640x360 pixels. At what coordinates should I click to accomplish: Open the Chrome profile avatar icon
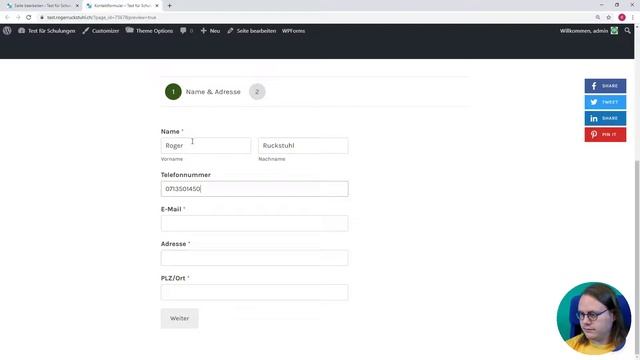pyautogui.click(x=622, y=18)
